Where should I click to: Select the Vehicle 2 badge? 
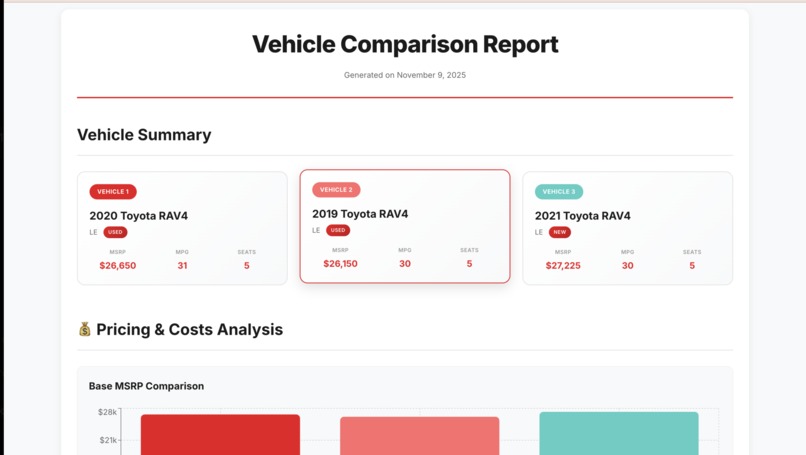point(336,190)
